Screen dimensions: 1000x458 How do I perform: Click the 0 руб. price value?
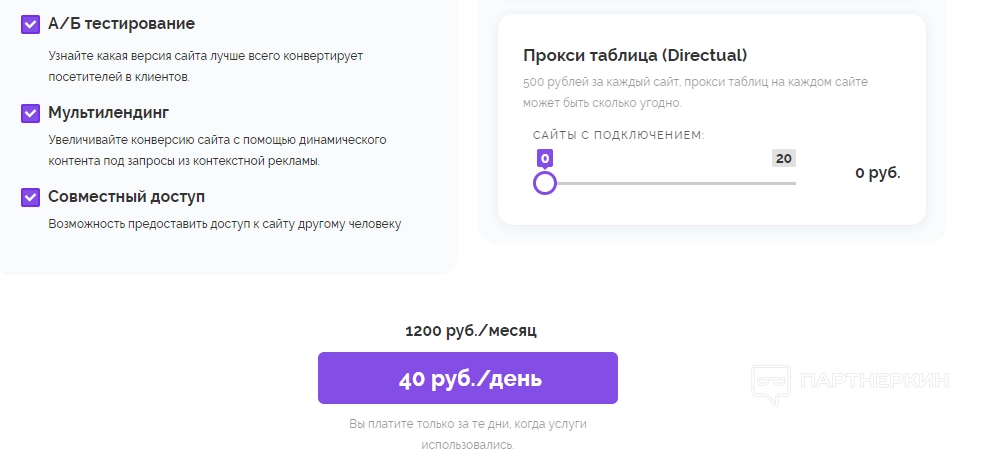click(878, 173)
